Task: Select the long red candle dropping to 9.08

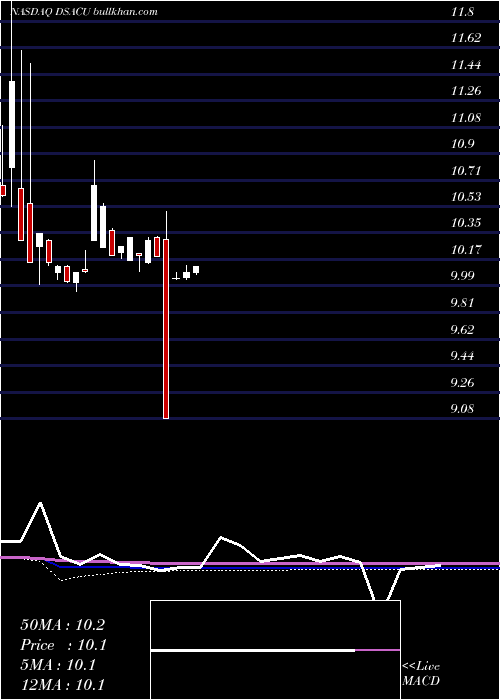Action: tap(166, 329)
